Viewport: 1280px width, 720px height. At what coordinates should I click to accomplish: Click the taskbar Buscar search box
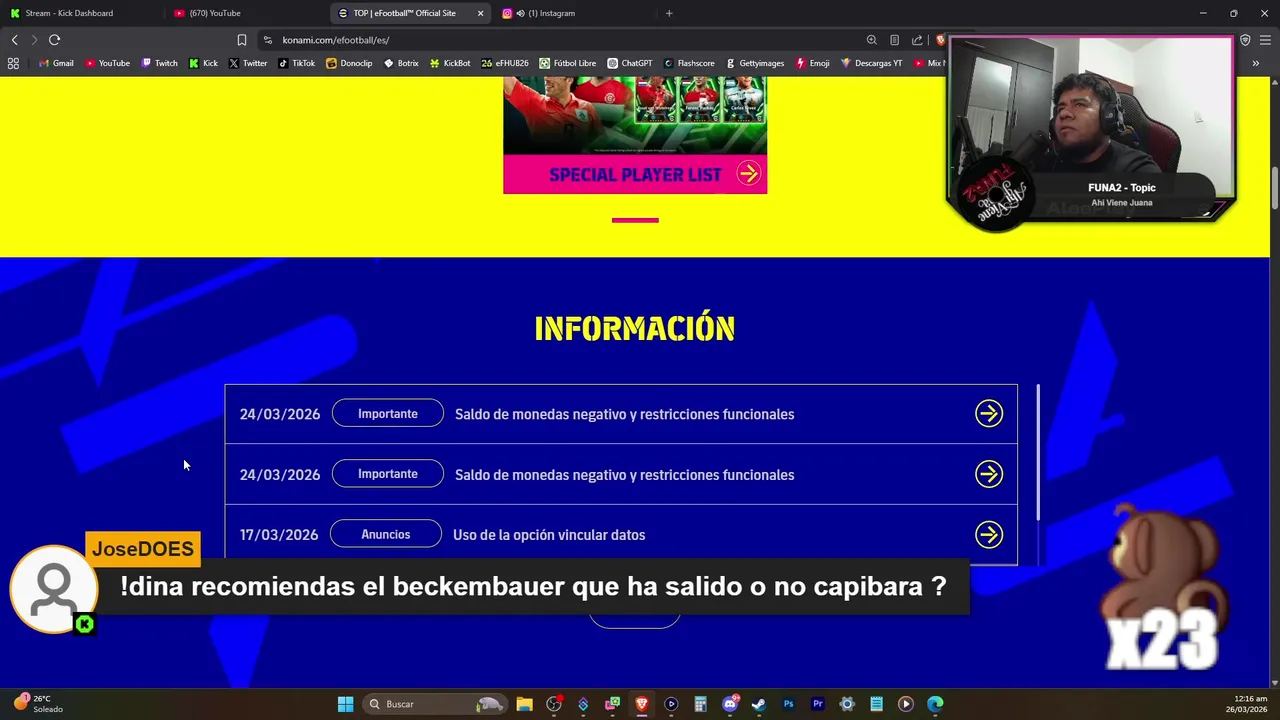tap(433, 704)
